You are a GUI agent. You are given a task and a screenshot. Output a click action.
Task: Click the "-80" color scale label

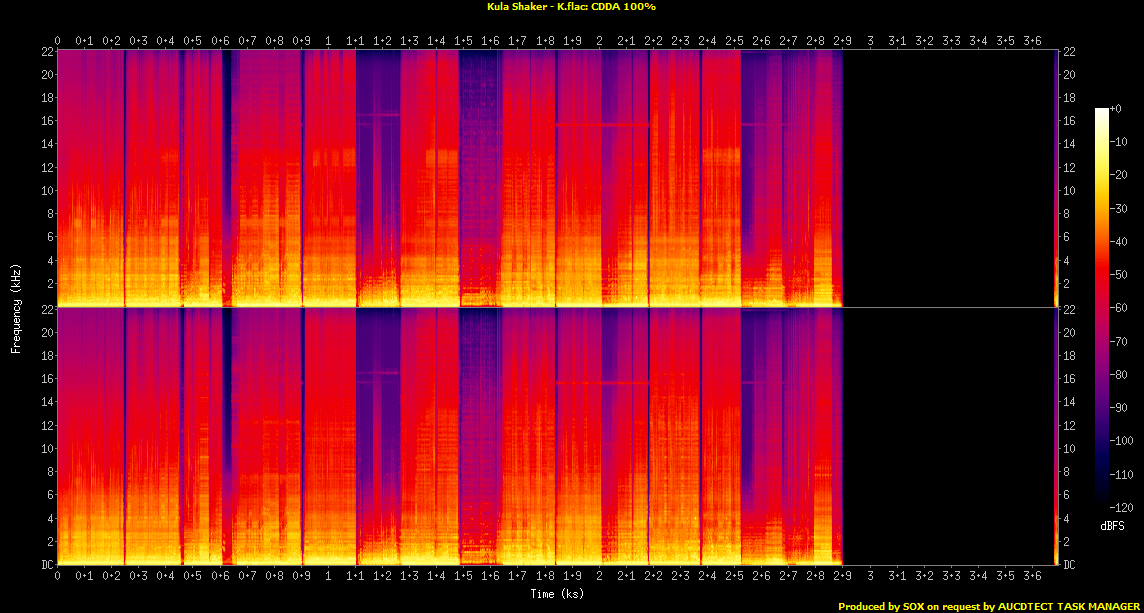[1118, 374]
